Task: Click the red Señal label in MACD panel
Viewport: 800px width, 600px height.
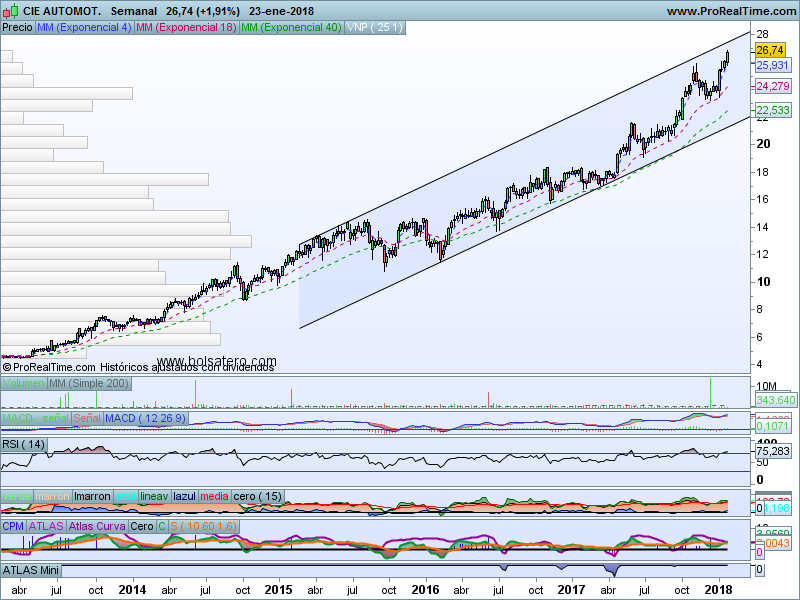Action: click(84, 418)
